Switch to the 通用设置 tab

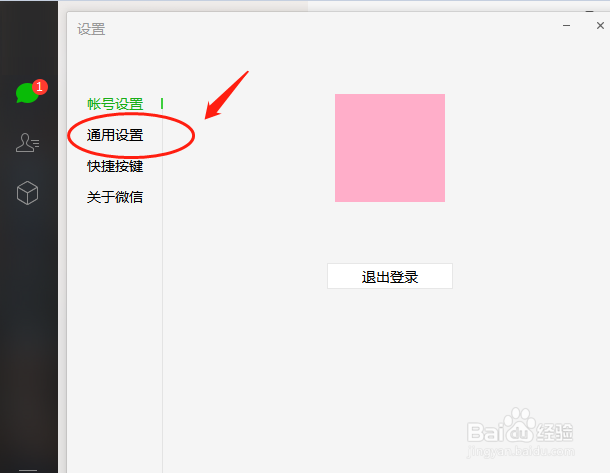tap(115, 135)
